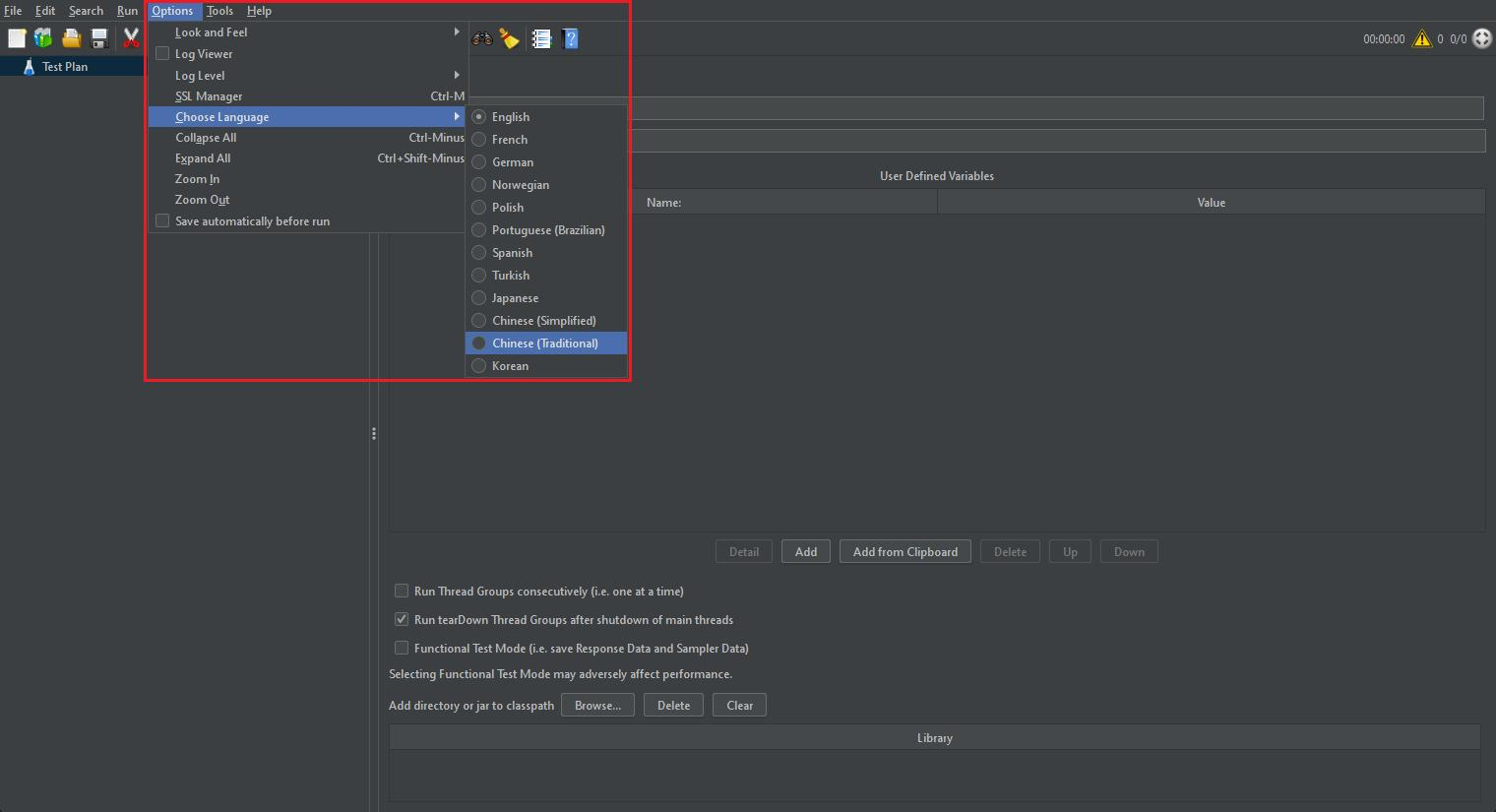The image size is (1496, 812).
Task: Click the Clear classpath button
Action: click(x=739, y=705)
